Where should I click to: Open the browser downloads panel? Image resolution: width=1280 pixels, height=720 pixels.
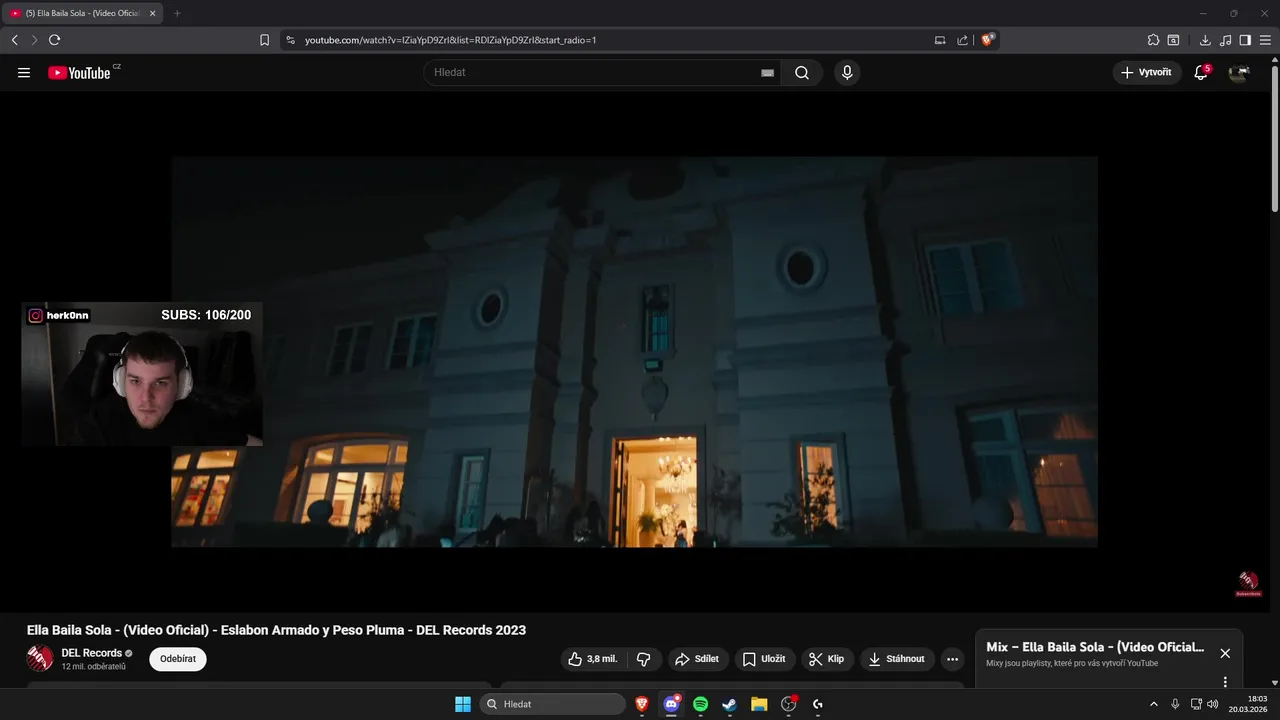click(x=1205, y=40)
